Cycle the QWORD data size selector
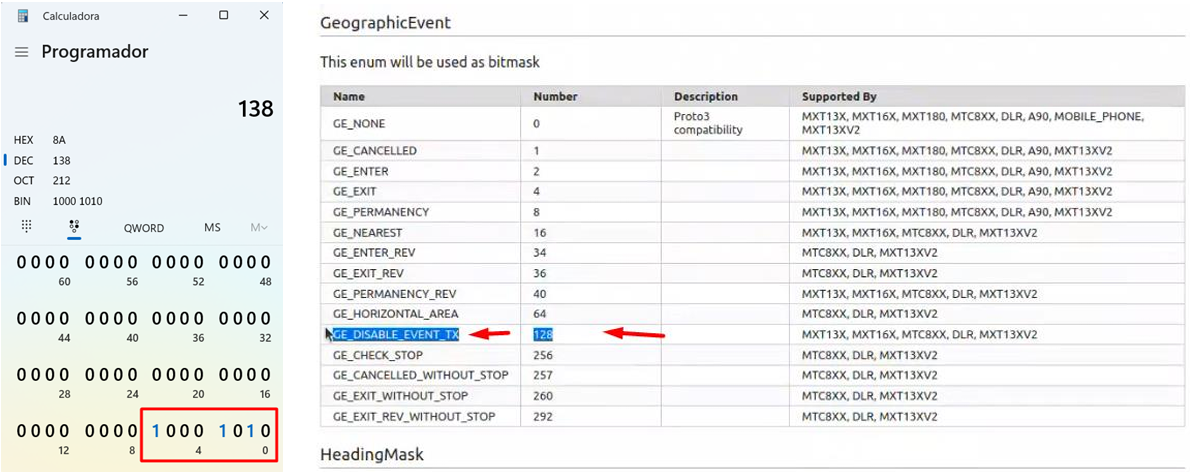This screenshot has height=472, width=1190. click(x=144, y=228)
